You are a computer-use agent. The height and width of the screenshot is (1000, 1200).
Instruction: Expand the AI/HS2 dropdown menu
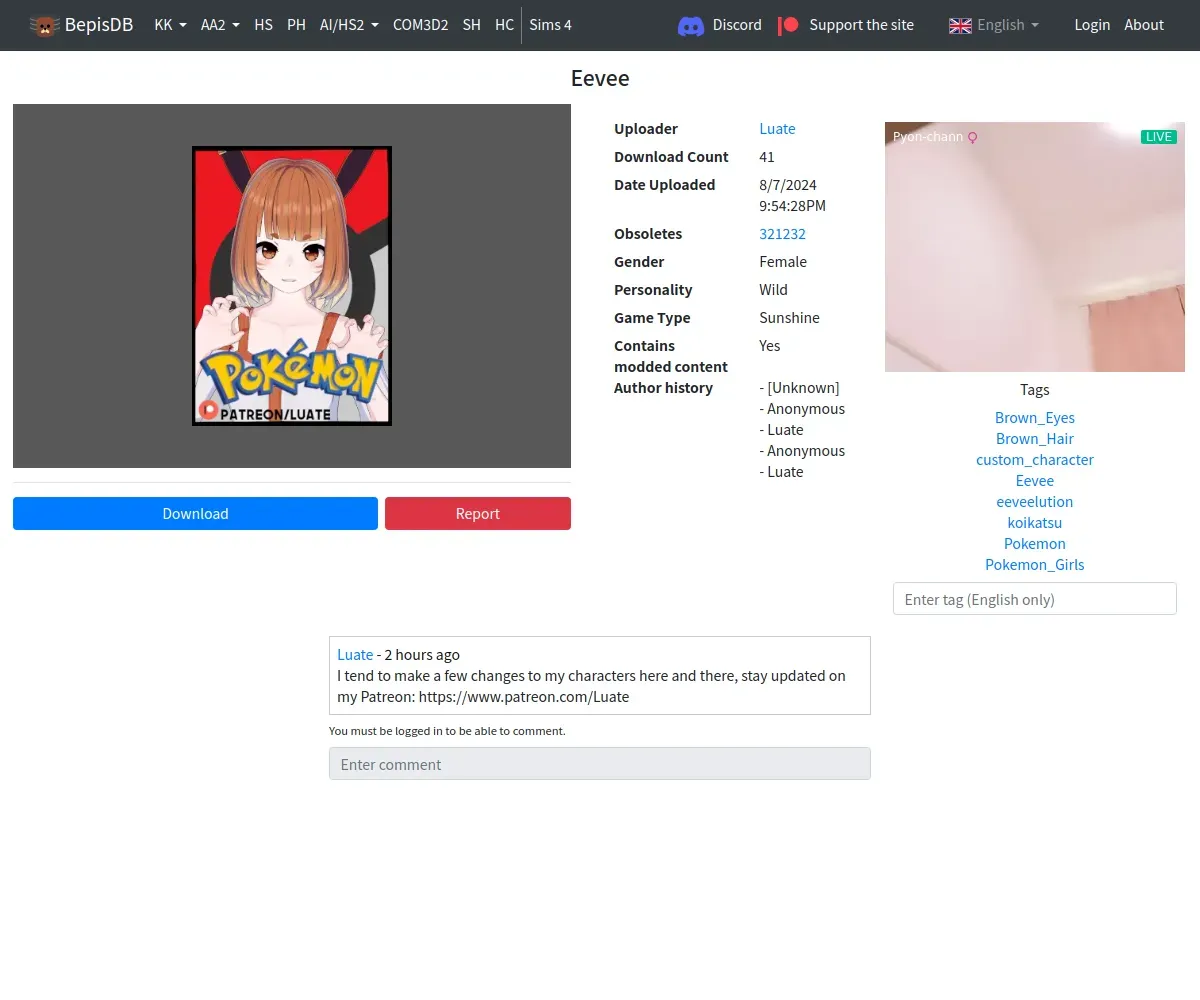coord(349,25)
